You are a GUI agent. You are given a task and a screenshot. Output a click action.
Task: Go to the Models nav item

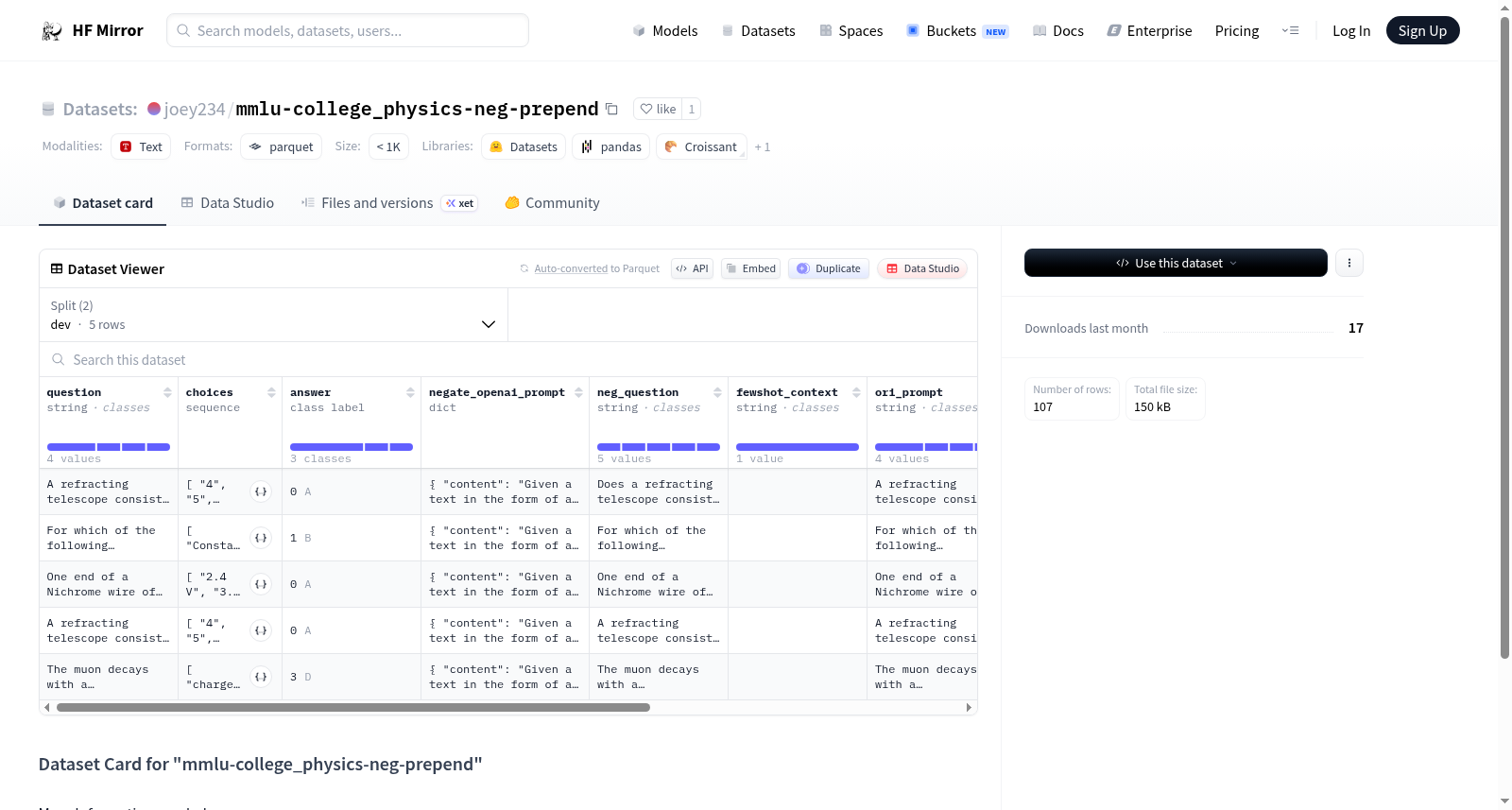click(x=665, y=30)
